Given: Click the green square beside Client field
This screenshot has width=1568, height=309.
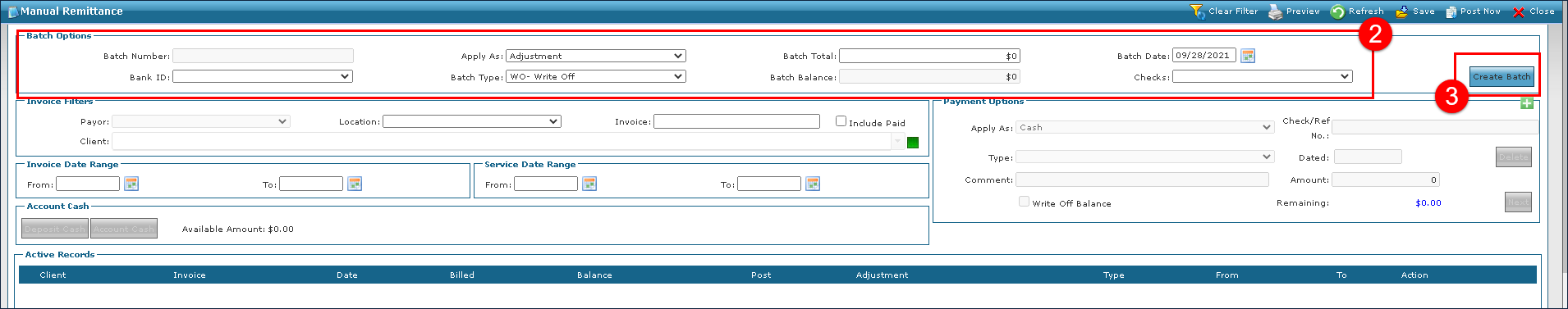Looking at the screenshot, I should coord(913,143).
